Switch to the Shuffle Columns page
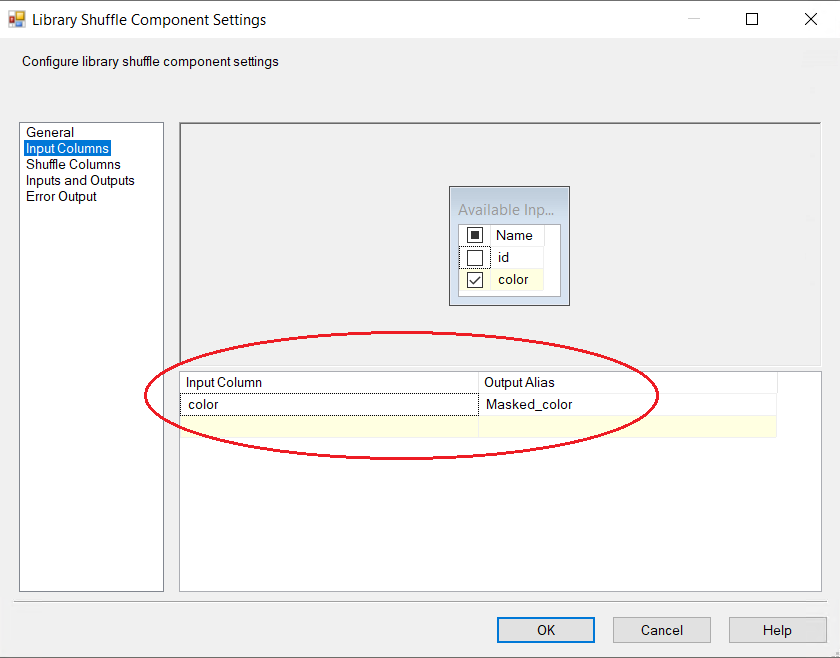 pyautogui.click(x=73, y=164)
